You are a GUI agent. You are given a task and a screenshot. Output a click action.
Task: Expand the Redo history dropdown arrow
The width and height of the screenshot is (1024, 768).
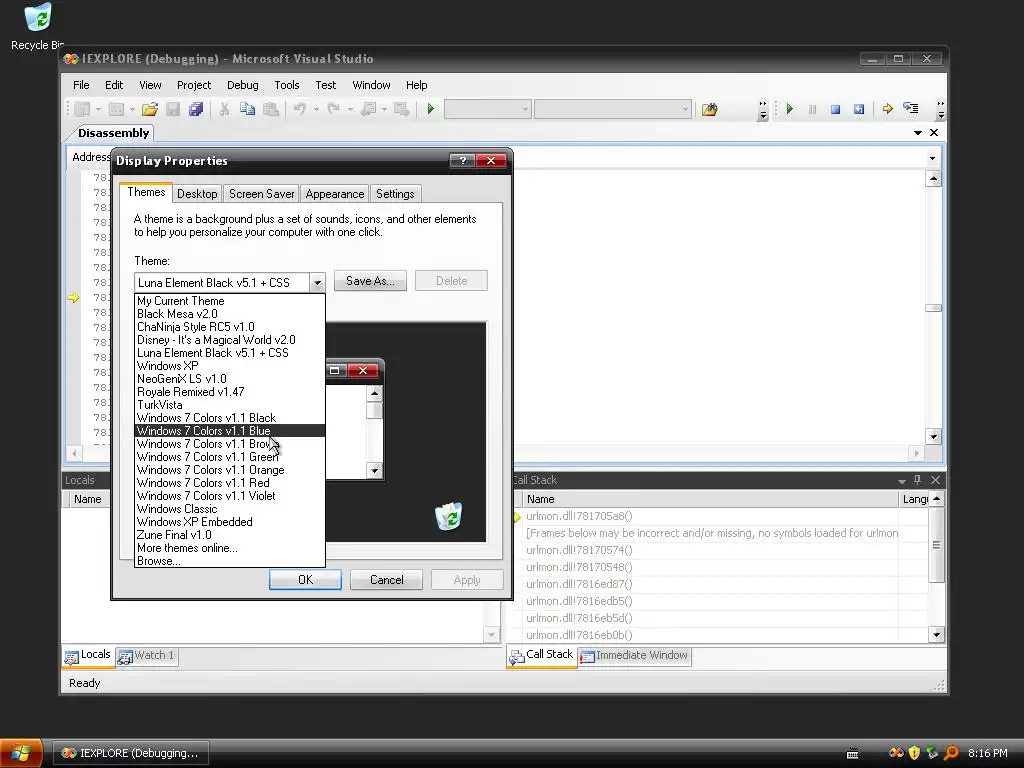(x=350, y=109)
